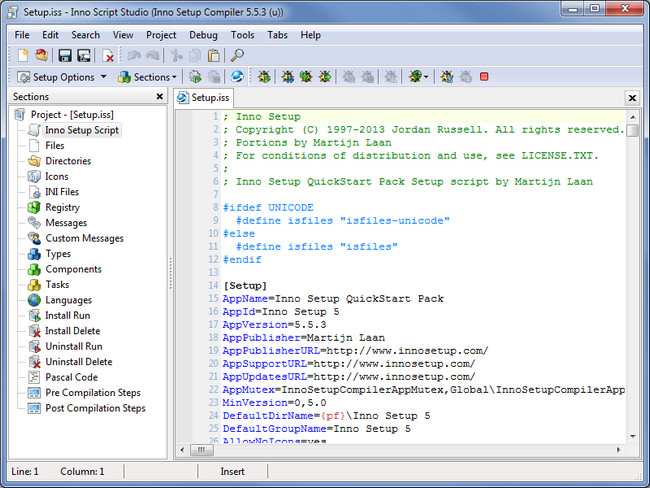
Task: Click the [Setup] line in the editor
Action: click(x=245, y=286)
